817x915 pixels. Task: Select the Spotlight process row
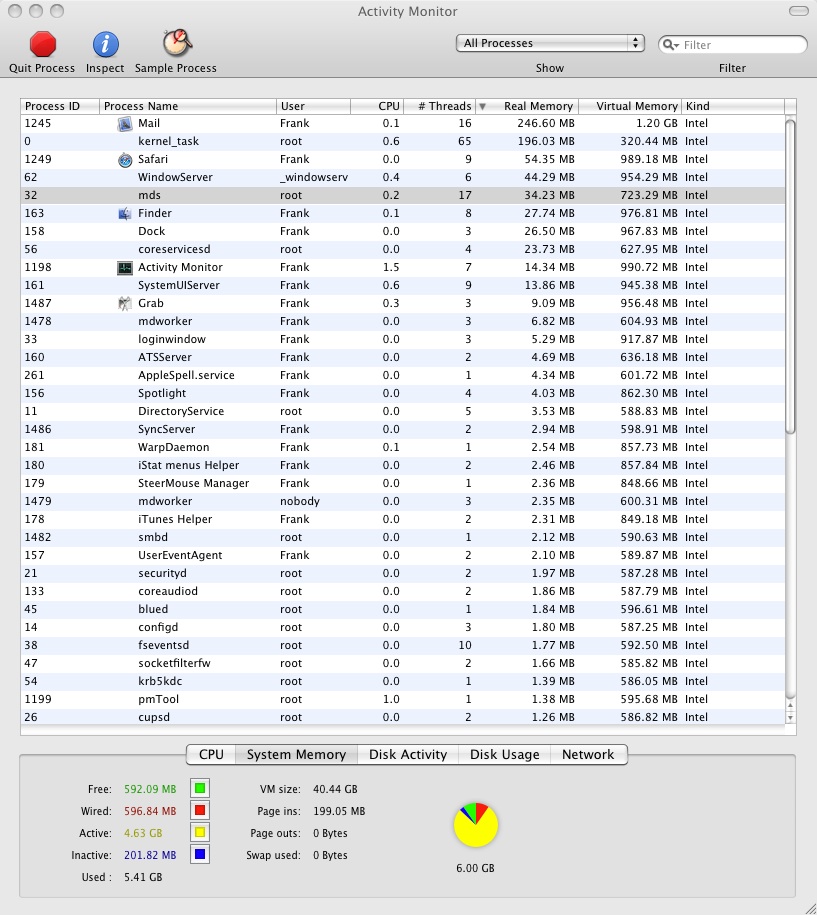403,393
